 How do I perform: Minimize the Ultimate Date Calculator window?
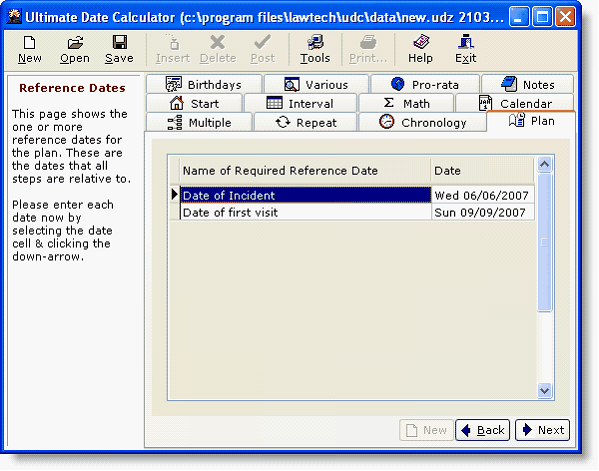tap(518, 17)
